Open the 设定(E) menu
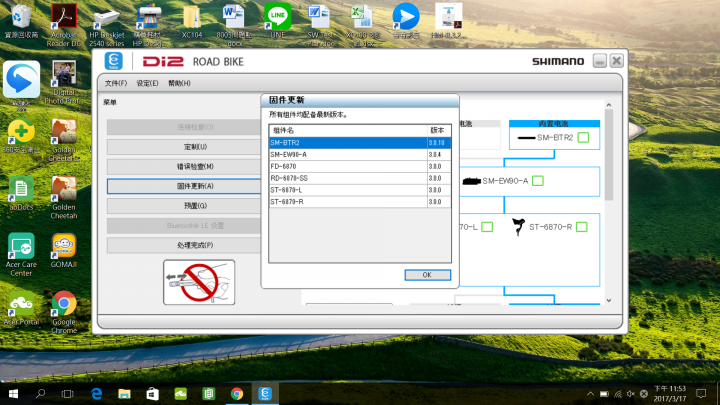This screenshot has width=720, height=405. tap(147, 83)
